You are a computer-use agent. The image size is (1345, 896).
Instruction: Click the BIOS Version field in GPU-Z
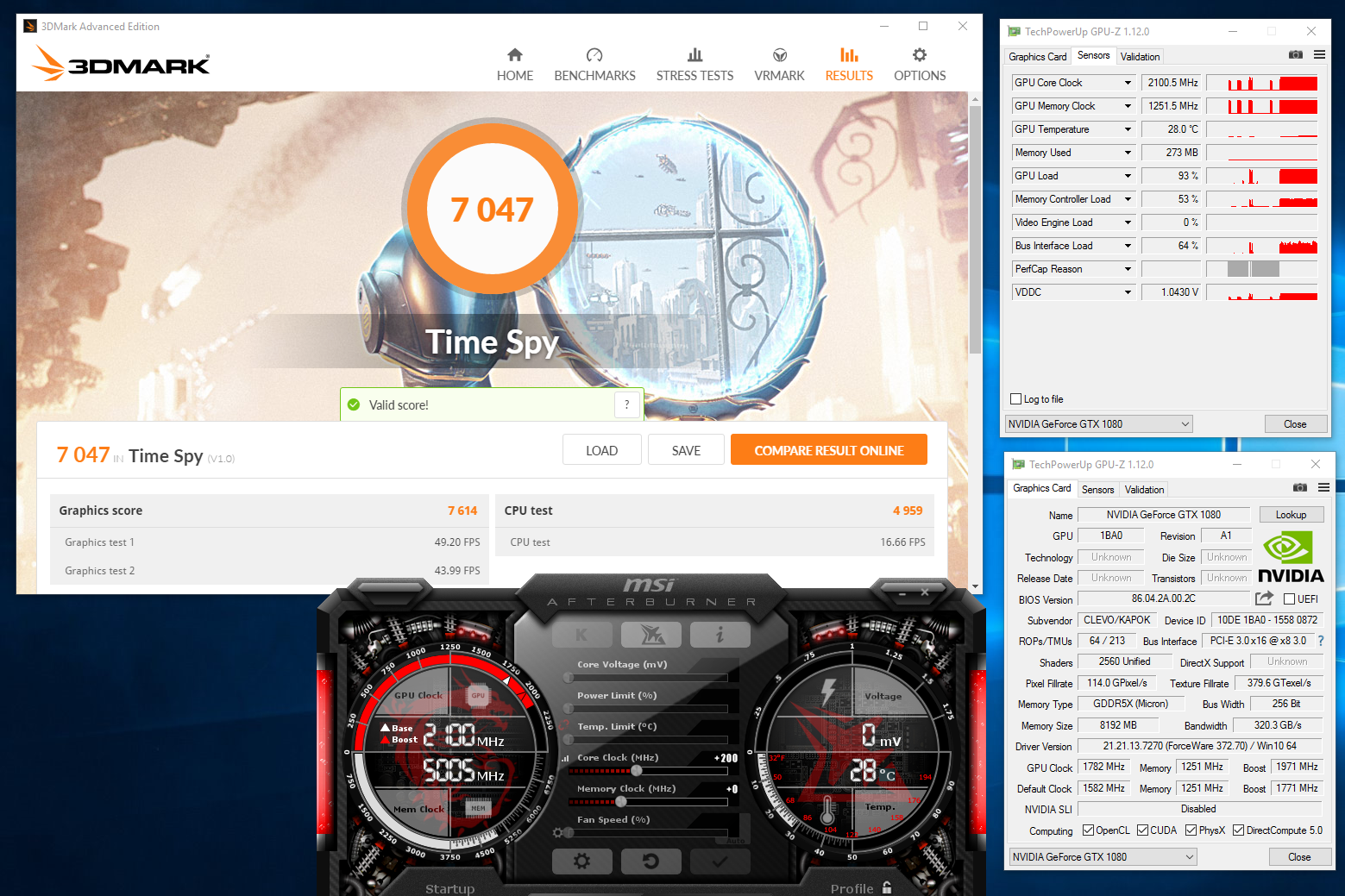tap(1164, 598)
